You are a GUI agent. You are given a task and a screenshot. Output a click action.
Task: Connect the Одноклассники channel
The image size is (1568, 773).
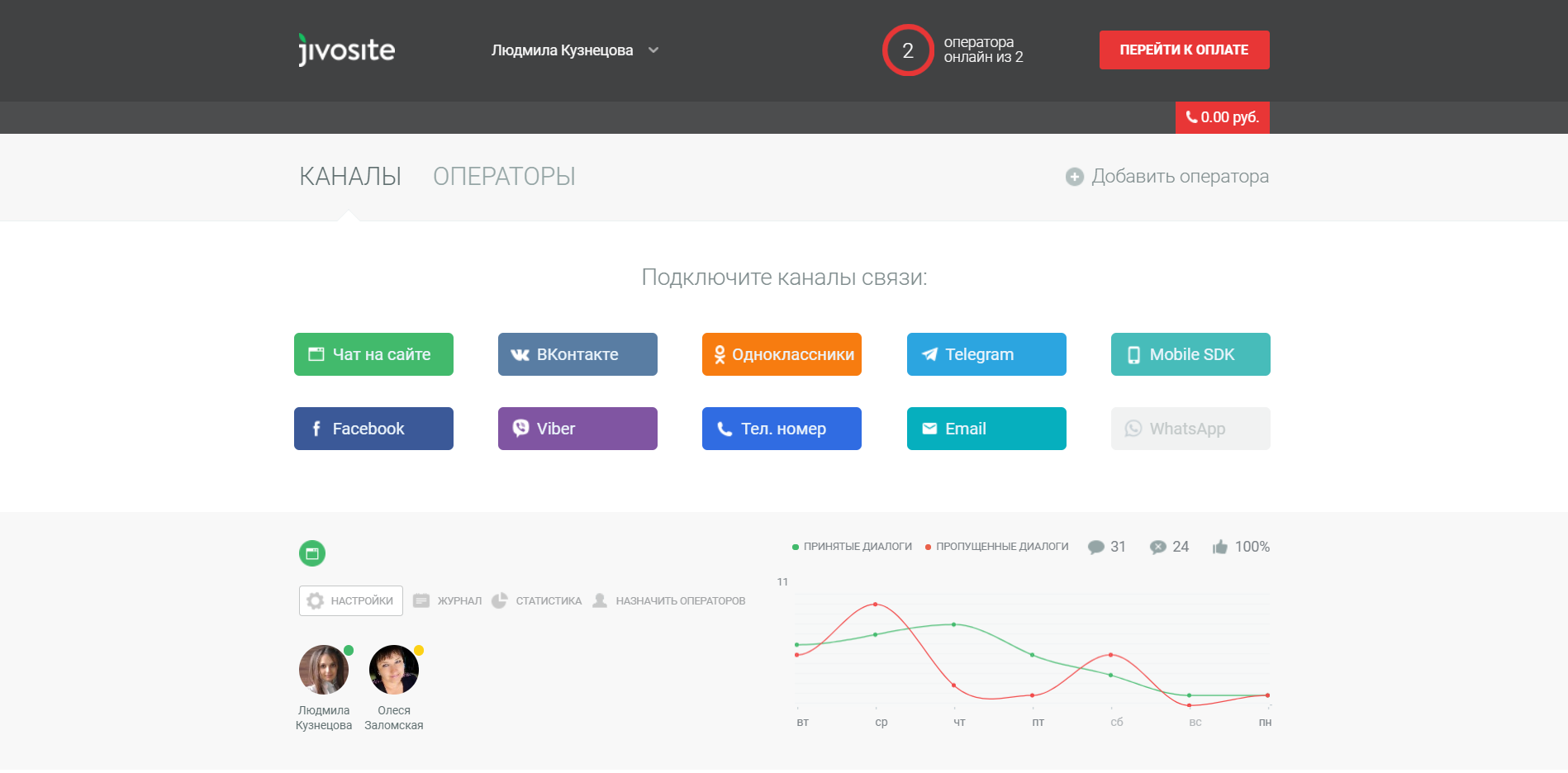click(782, 354)
